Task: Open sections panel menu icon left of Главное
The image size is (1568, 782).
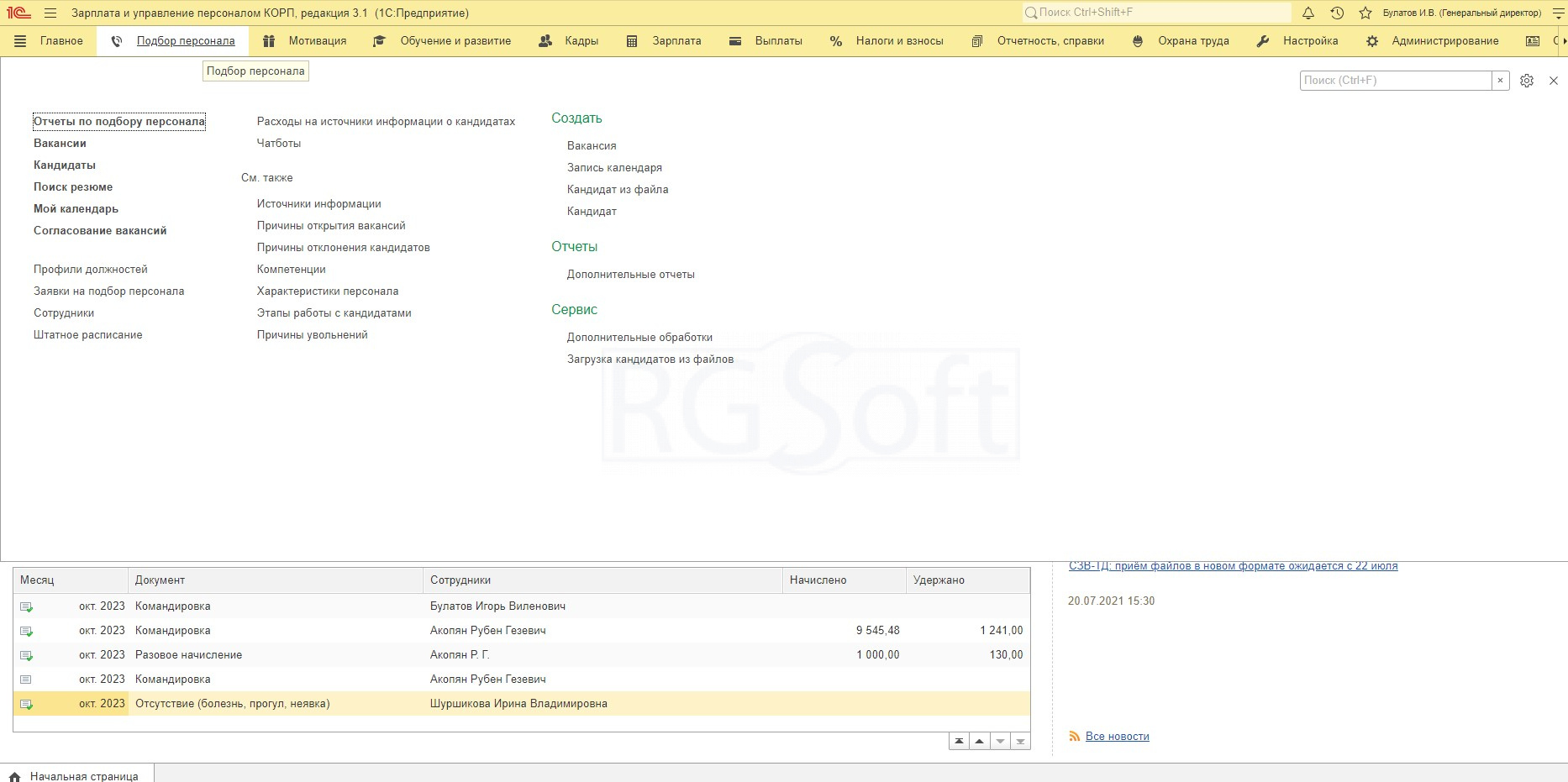Action: (21, 41)
